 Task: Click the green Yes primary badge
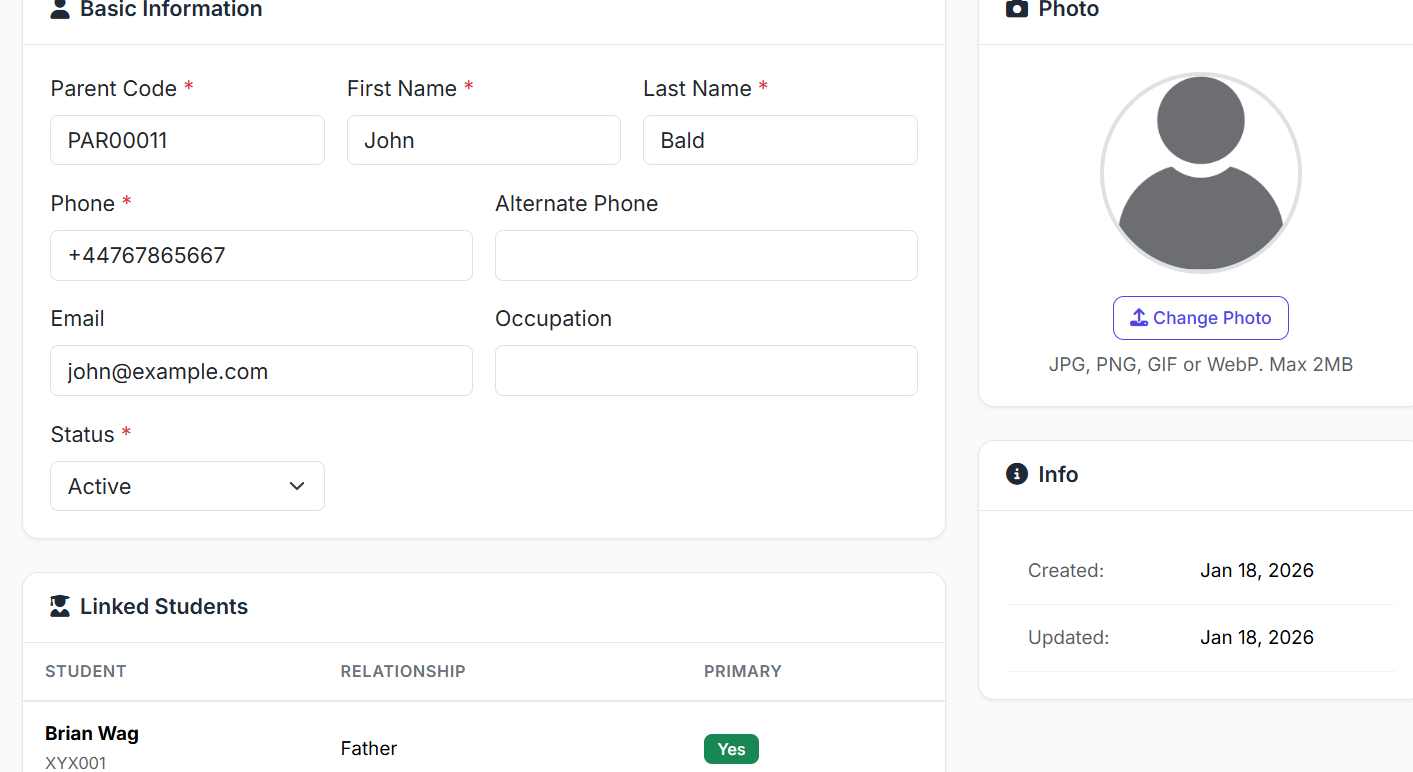click(731, 749)
